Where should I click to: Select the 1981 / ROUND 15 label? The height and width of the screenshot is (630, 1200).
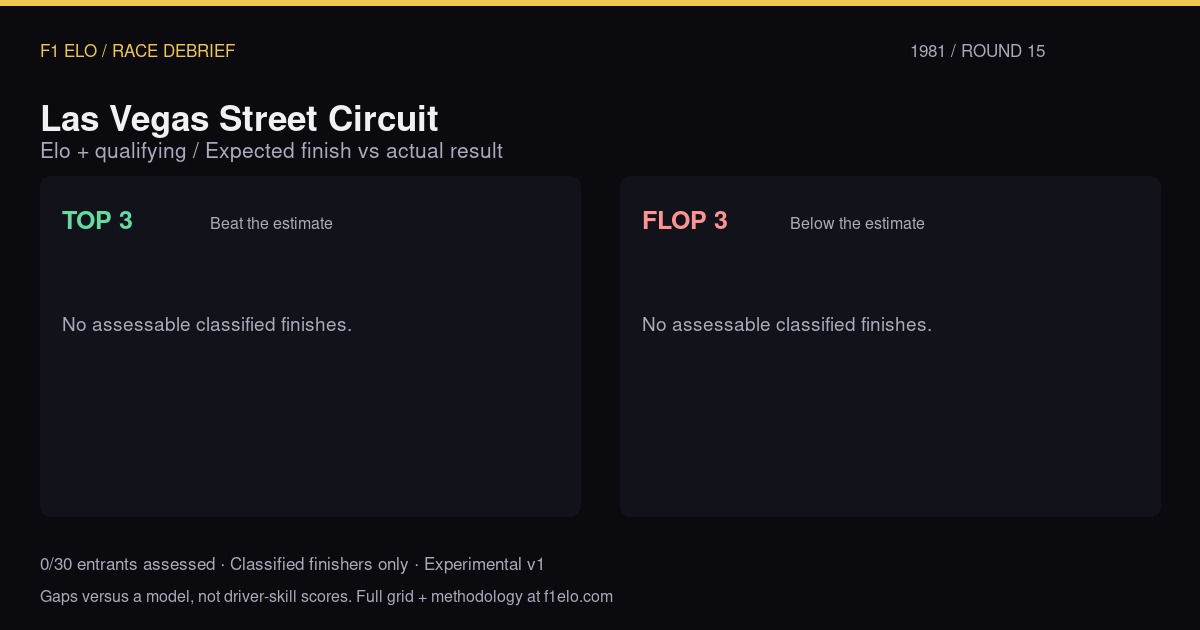[x=977, y=51]
